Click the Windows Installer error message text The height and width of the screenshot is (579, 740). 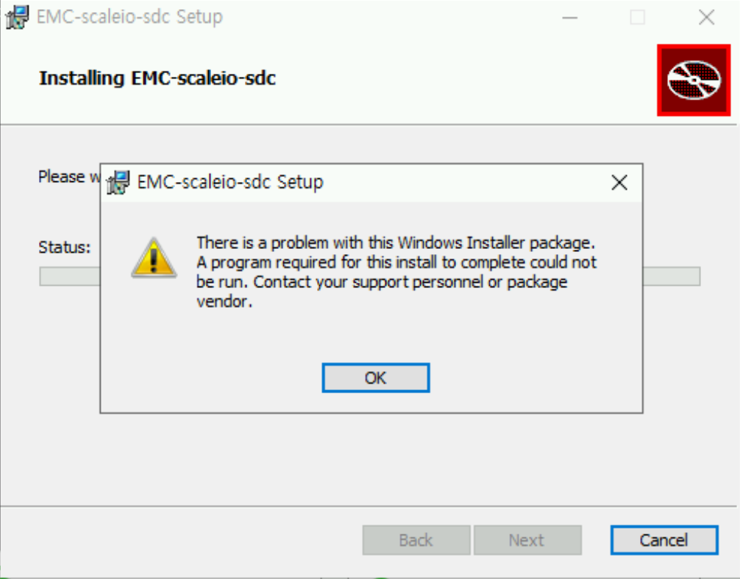[396, 272]
